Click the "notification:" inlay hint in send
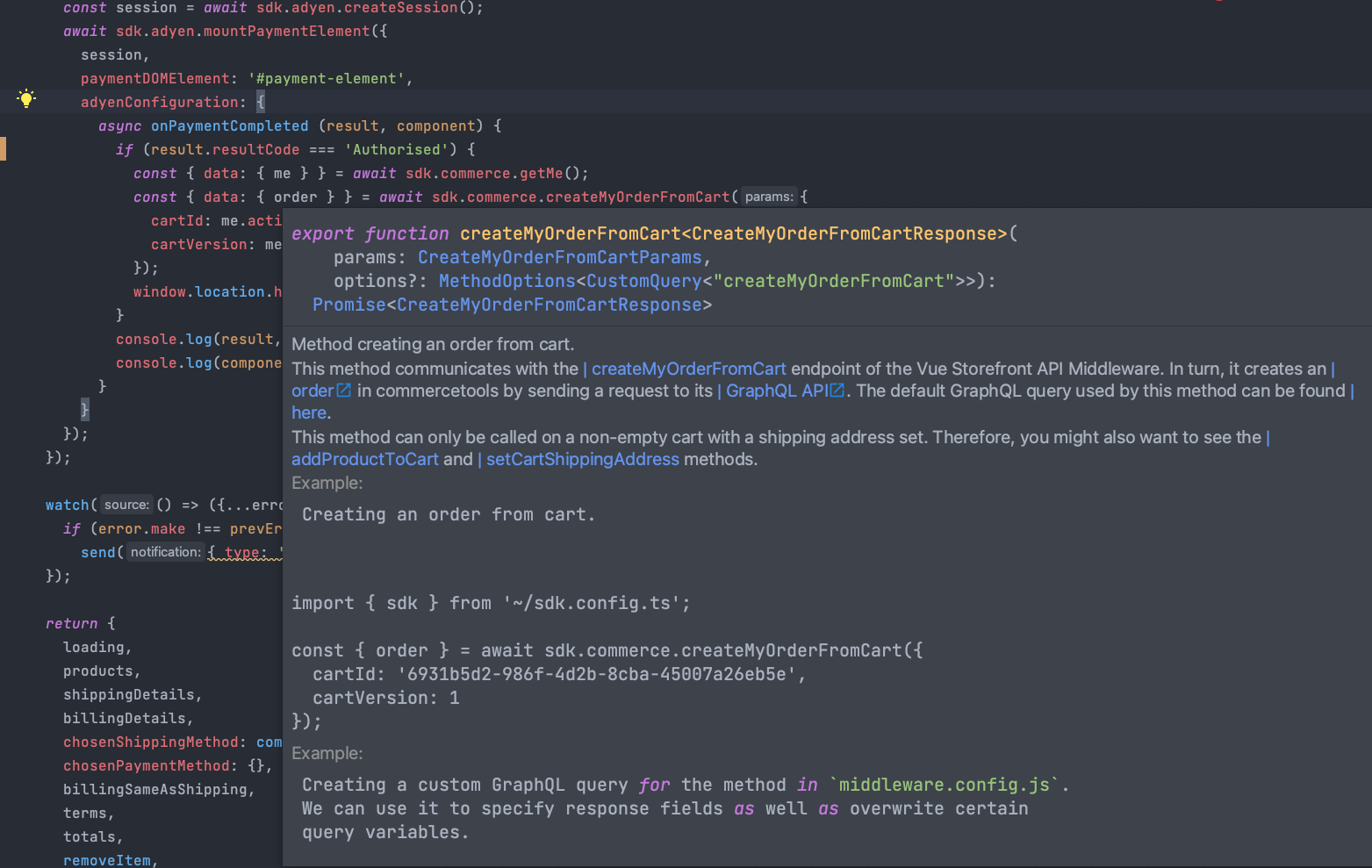1372x868 pixels. pos(166,552)
